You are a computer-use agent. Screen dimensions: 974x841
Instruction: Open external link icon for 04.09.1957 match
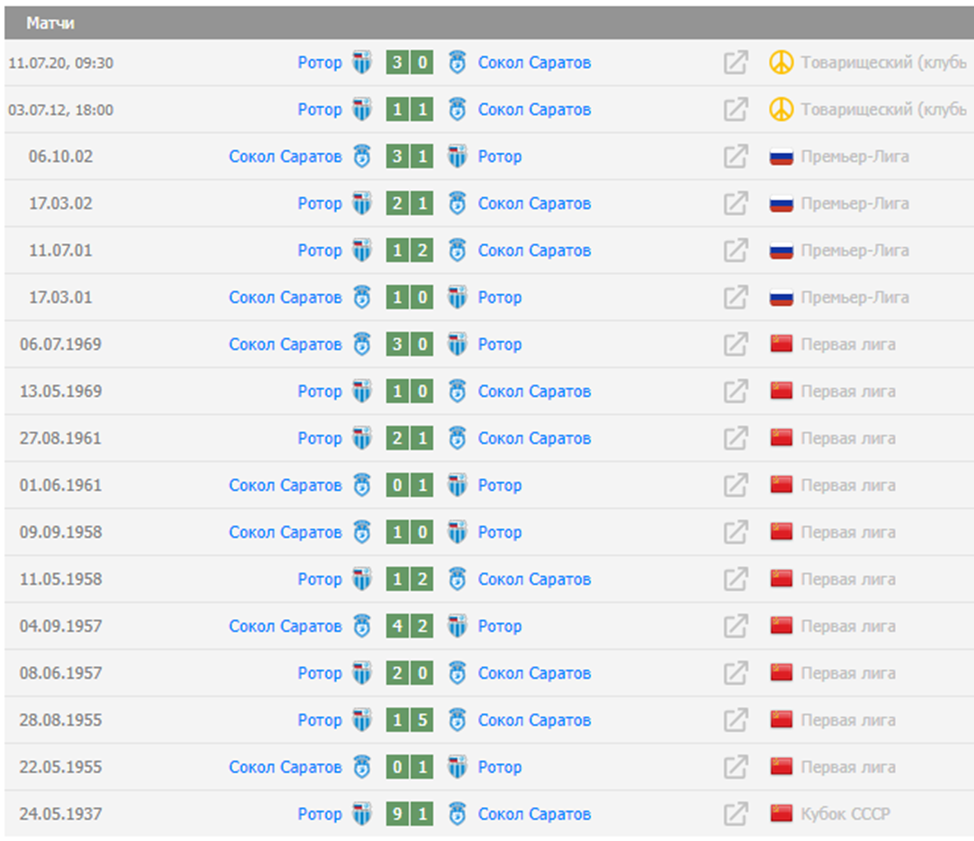[x=735, y=626]
